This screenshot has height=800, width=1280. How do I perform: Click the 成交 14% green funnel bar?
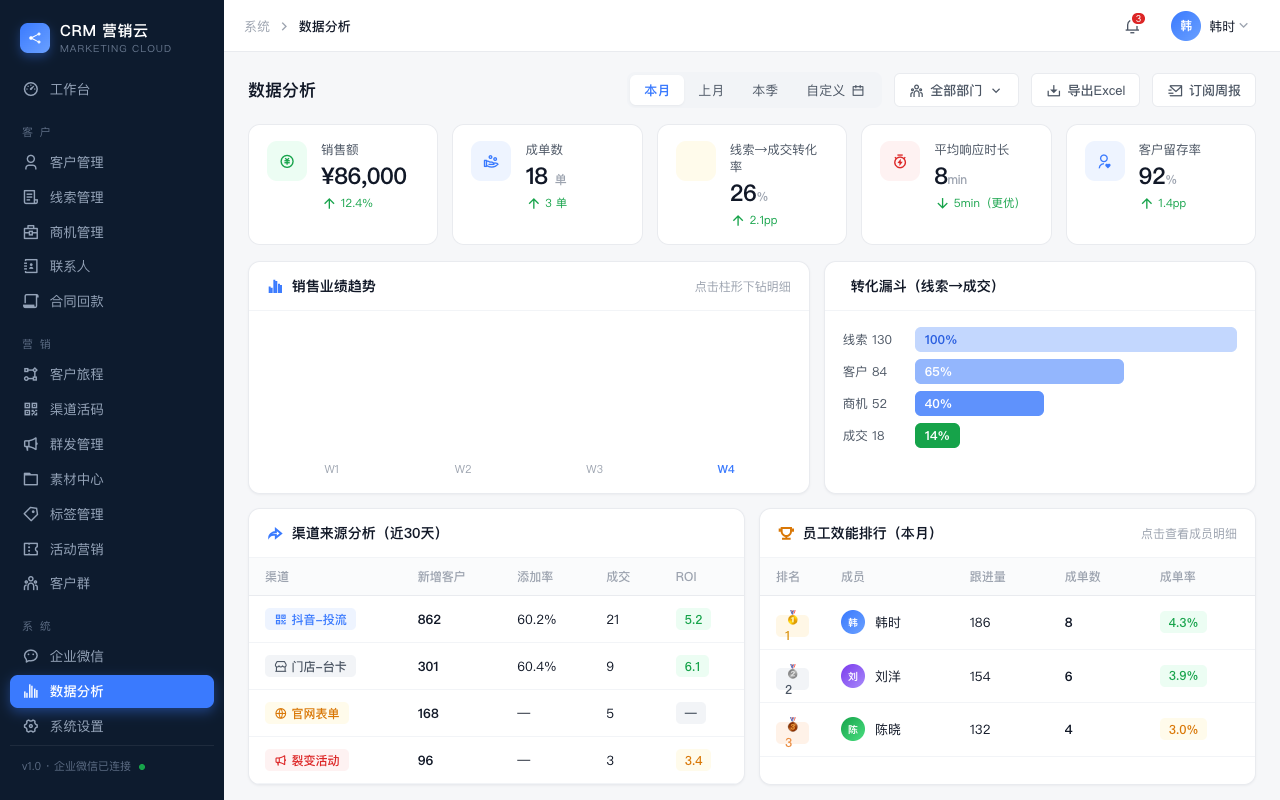[937, 435]
